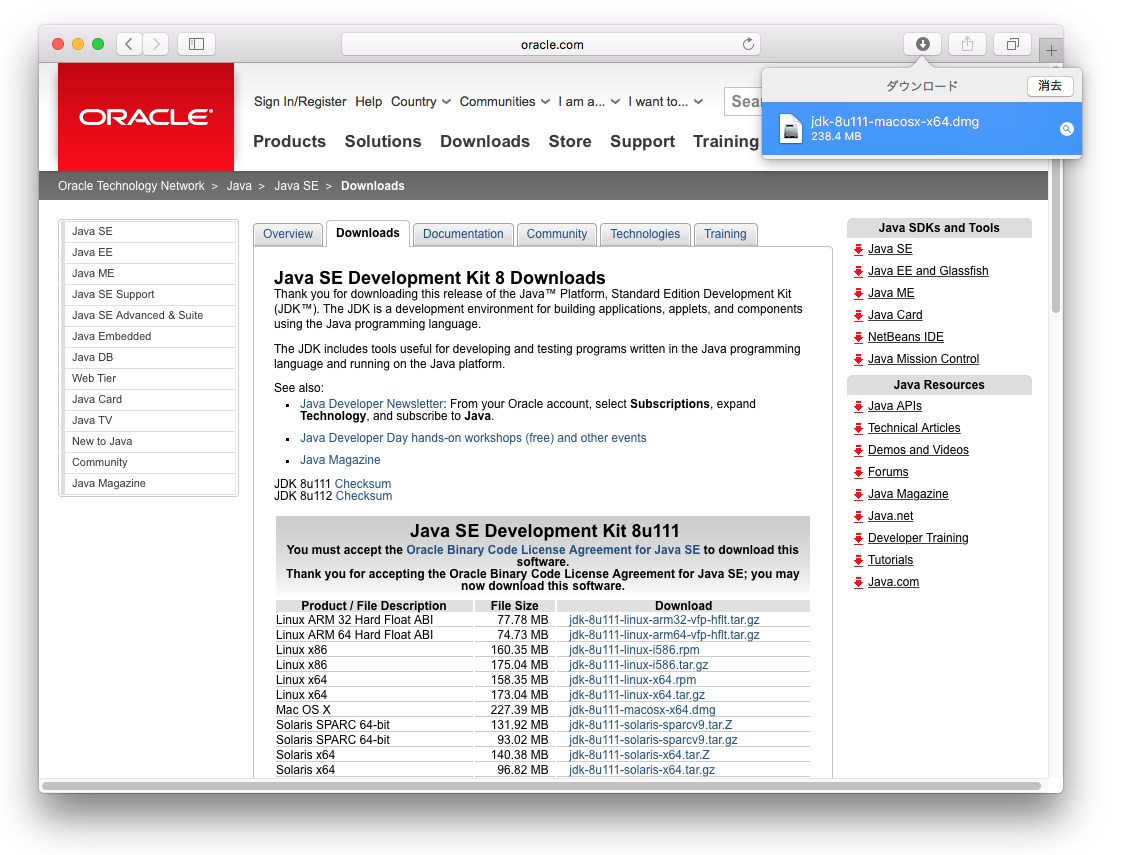Go to Oracle Technology Network breadcrumb
The image size is (1125, 855).
pos(131,186)
